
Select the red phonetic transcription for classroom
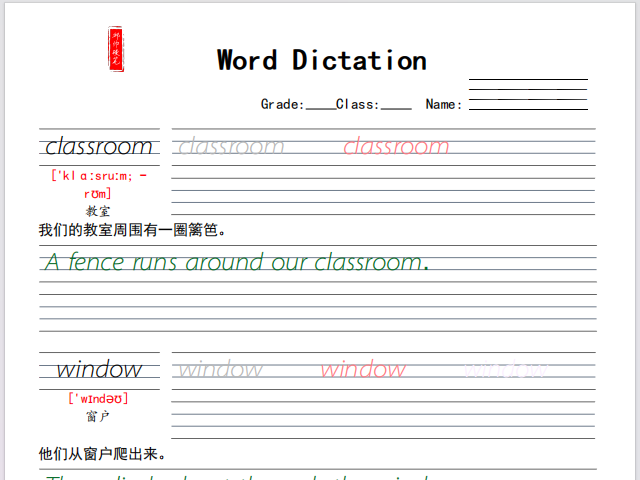(99, 184)
